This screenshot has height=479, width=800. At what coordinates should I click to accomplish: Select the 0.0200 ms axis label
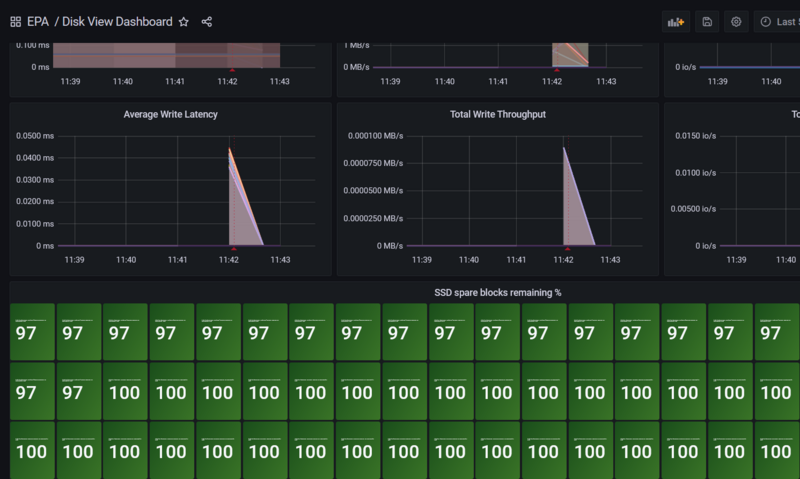[35, 201]
